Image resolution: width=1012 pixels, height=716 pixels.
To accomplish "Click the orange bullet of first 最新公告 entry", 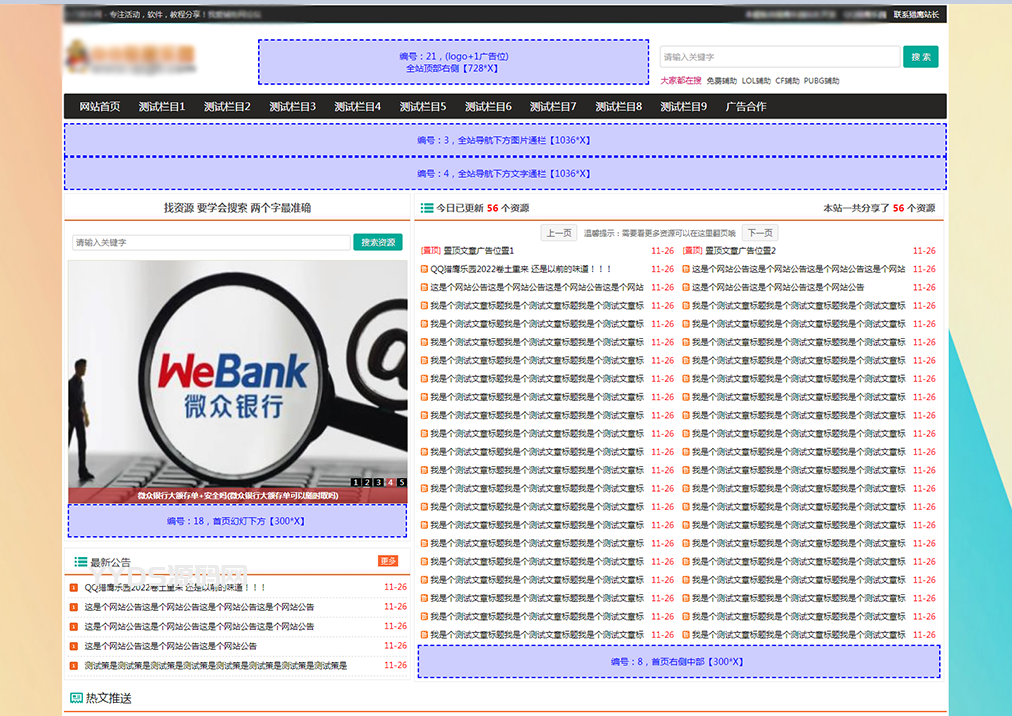I will (x=74, y=588).
